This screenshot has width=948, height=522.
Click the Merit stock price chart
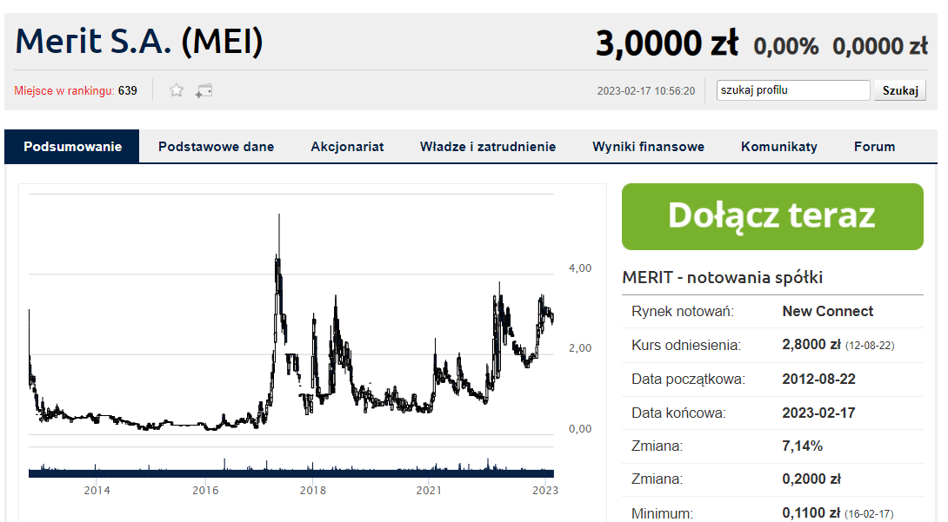(x=291, y=315)
